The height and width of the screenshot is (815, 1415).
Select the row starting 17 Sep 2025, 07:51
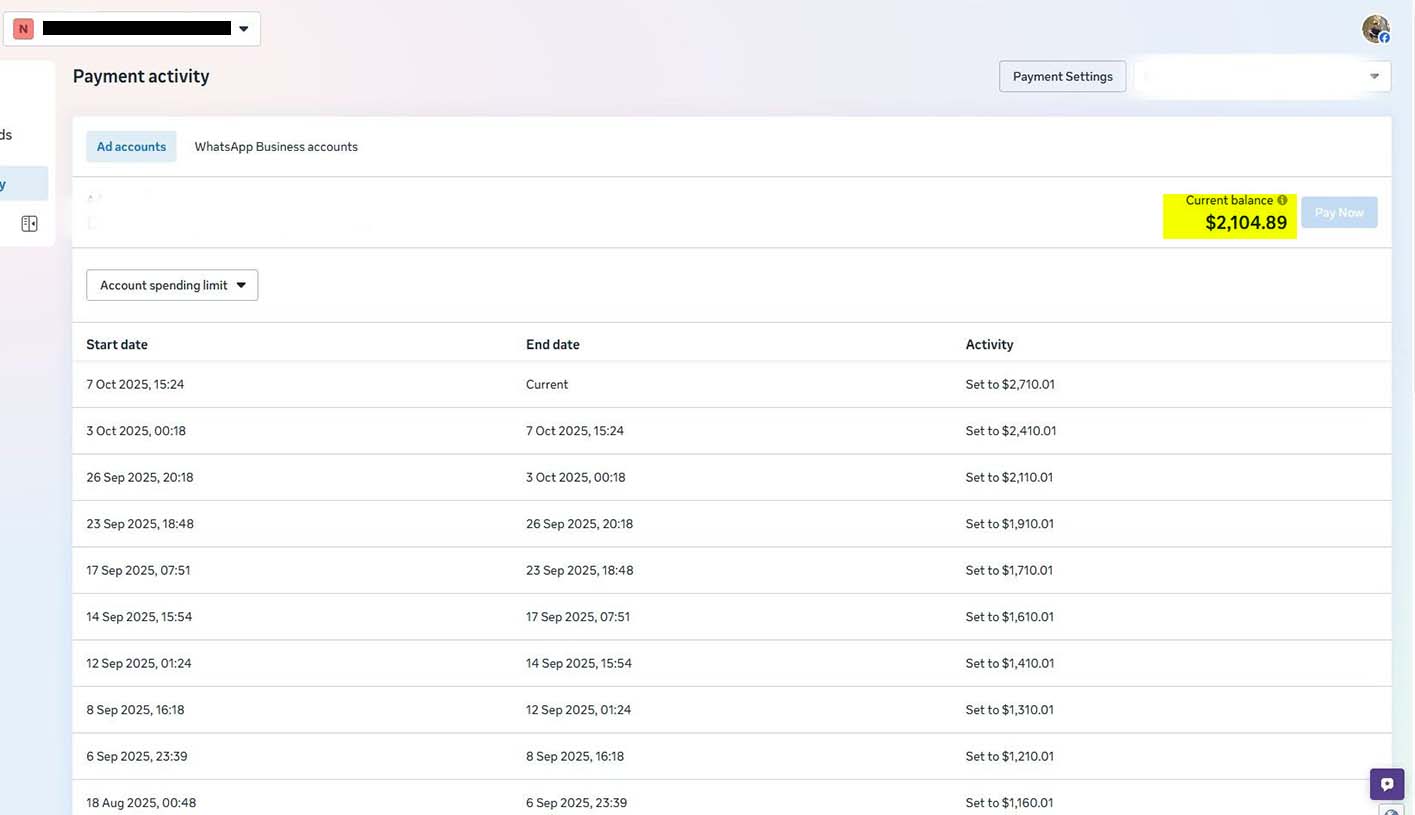point(730,570)
